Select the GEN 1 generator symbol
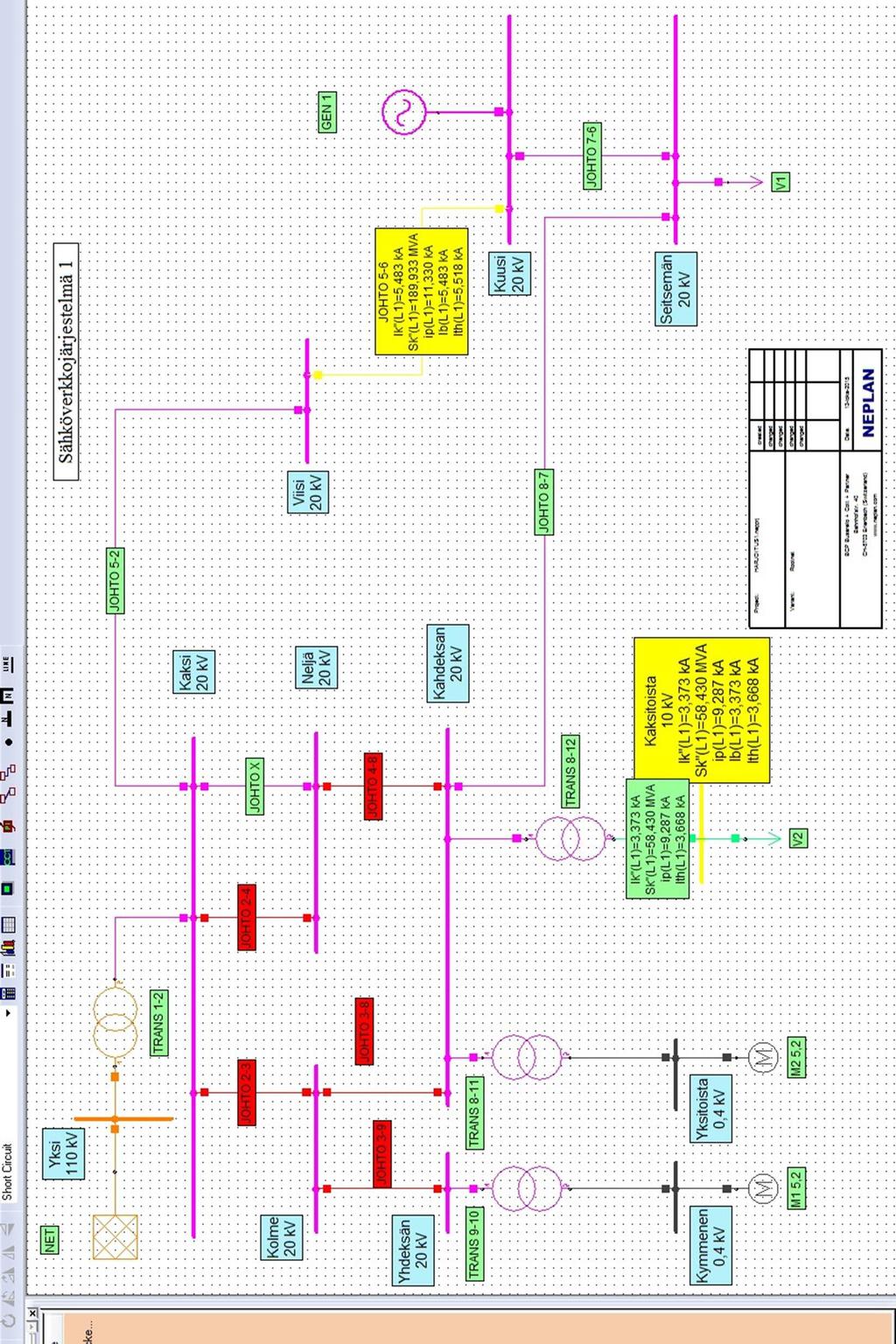This screenshot has width=896, height=1344. click(404, 112)
